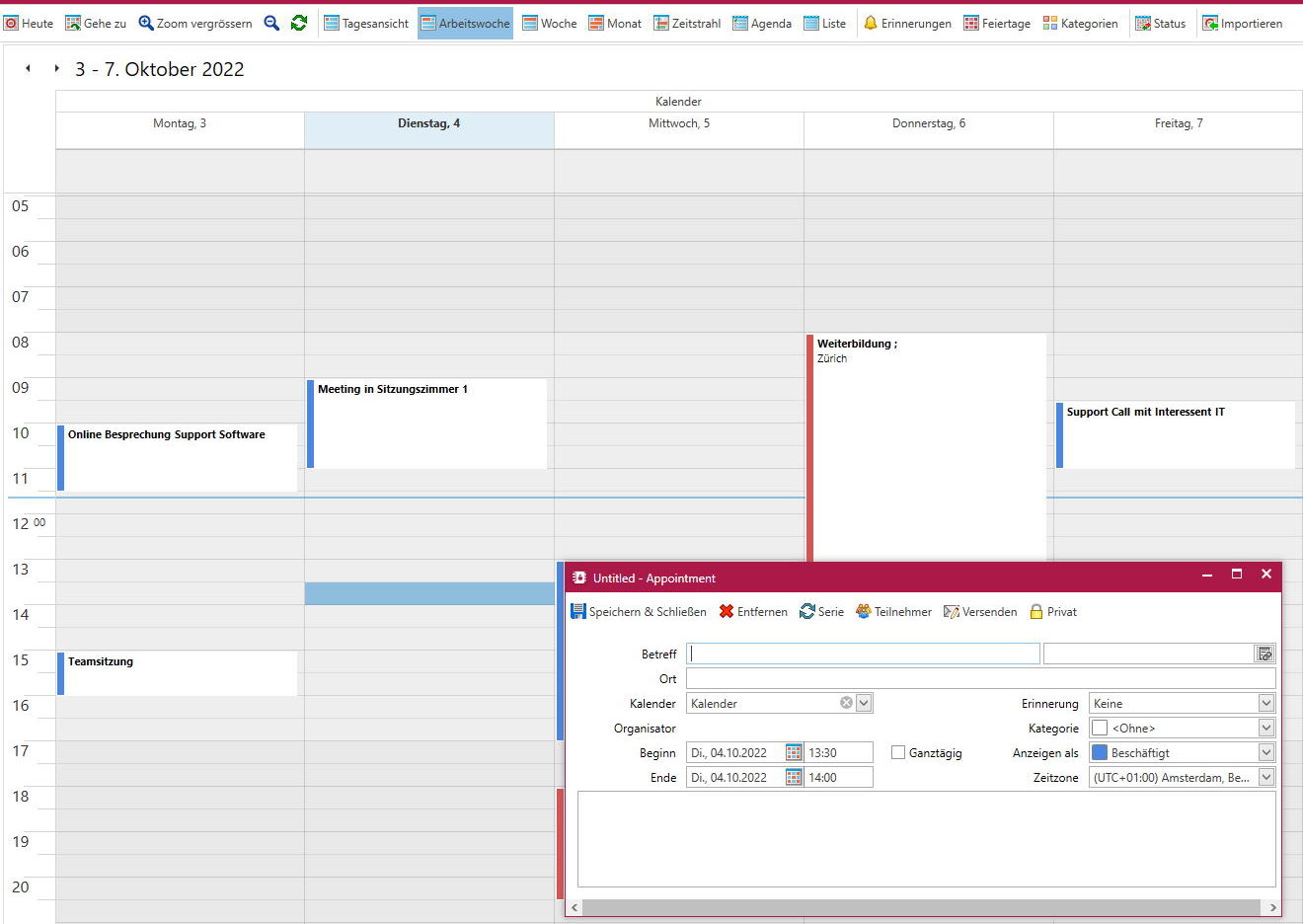Open the Agenda view
This screenshot has width=1303, height=924.
pyautogui.click(x=762, y=23)
